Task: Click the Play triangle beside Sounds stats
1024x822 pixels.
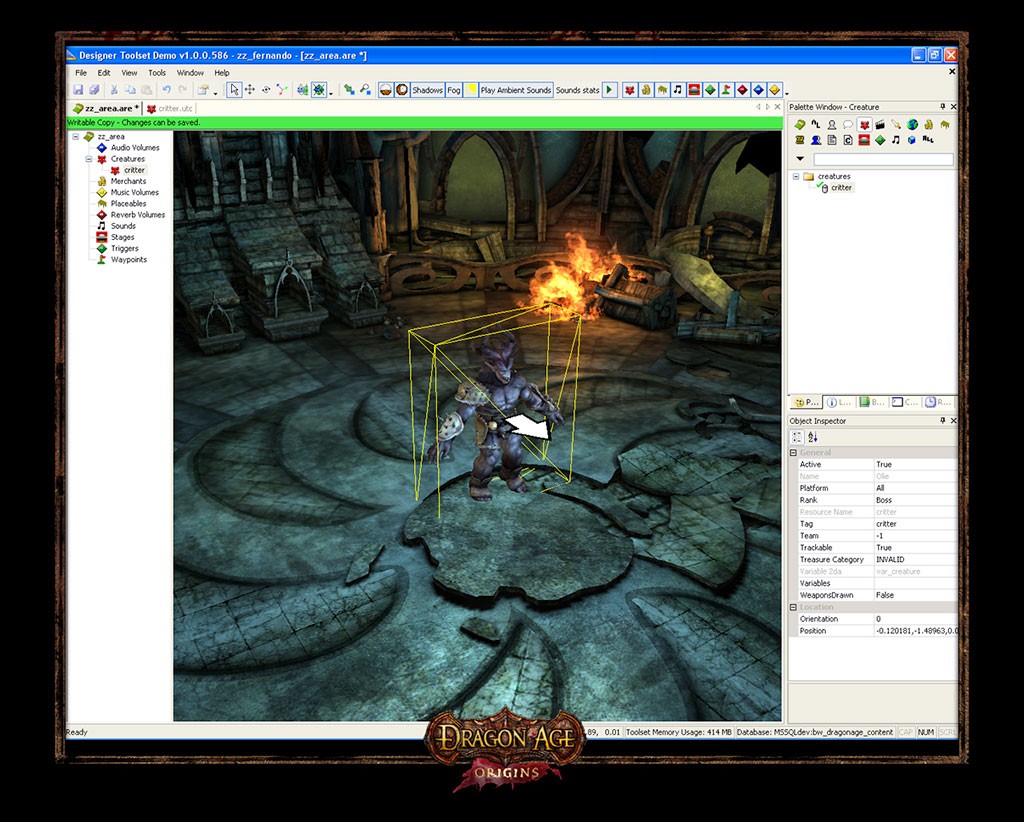Action: (609, 90)
